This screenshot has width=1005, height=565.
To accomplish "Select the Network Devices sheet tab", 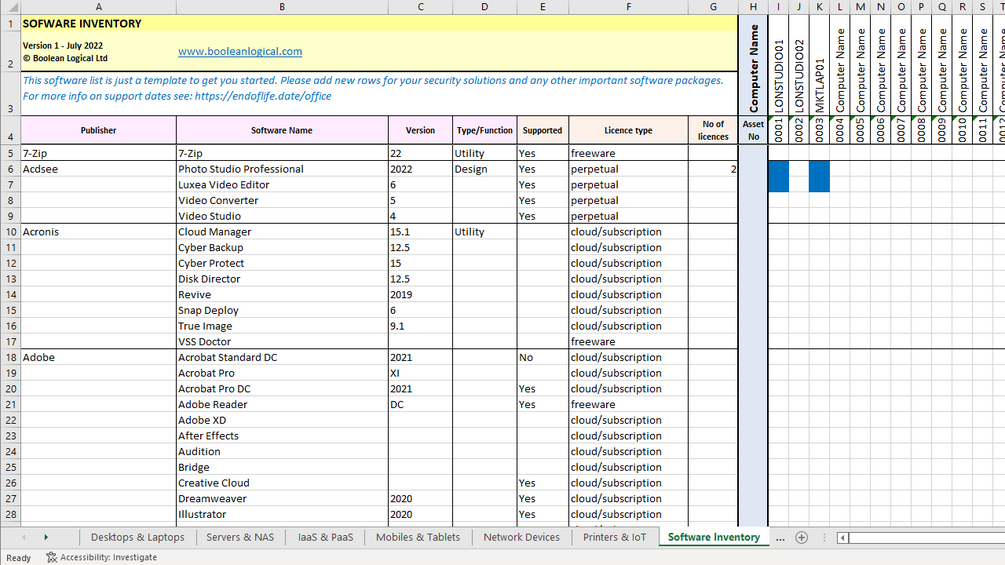I will pos(521,537).
